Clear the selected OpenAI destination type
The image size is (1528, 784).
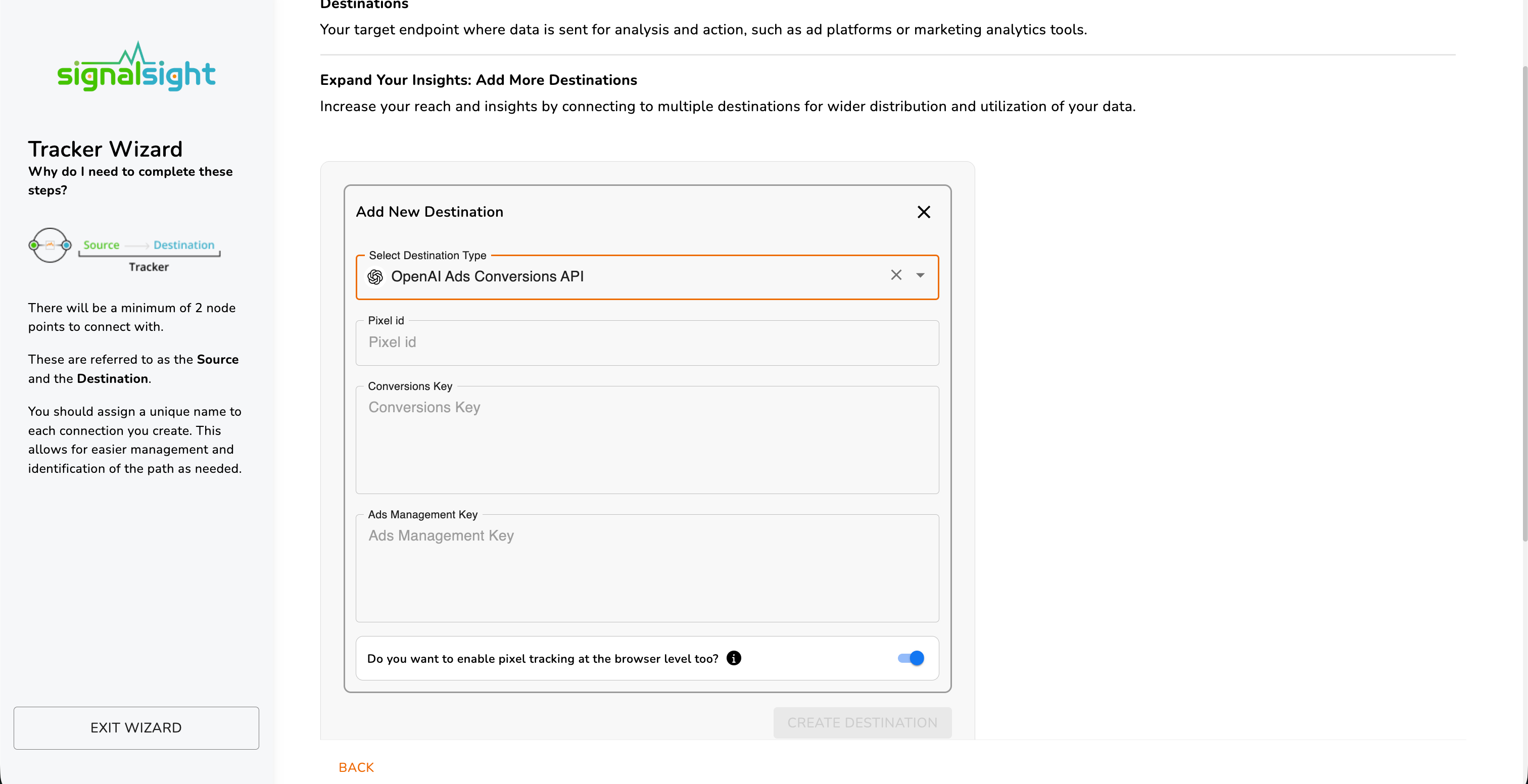click(896, 275)
